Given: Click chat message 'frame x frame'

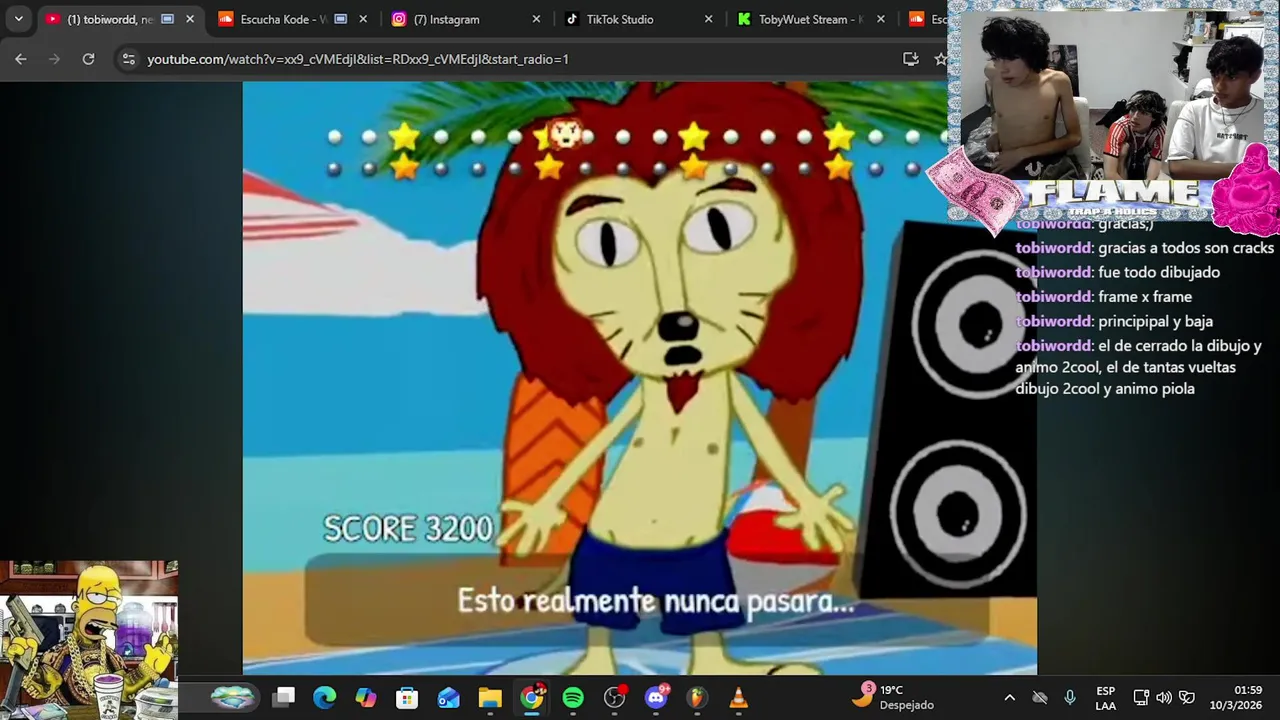Looking at the screenshot, I should pos(1145,297).
